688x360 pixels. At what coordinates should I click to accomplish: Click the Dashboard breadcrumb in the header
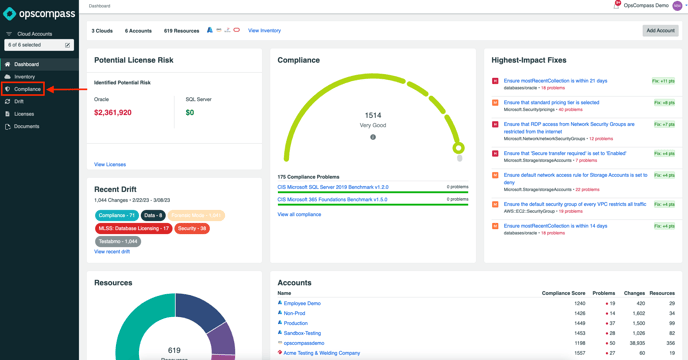pyautogui.click(x=100, y=6)
